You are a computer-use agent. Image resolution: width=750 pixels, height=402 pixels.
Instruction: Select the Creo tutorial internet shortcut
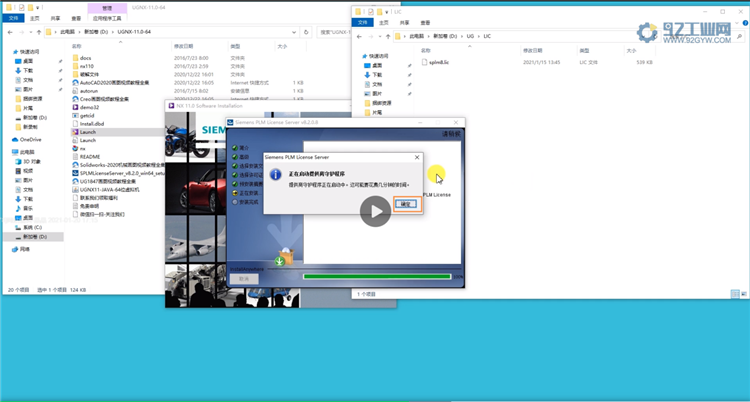pos(104,99)
